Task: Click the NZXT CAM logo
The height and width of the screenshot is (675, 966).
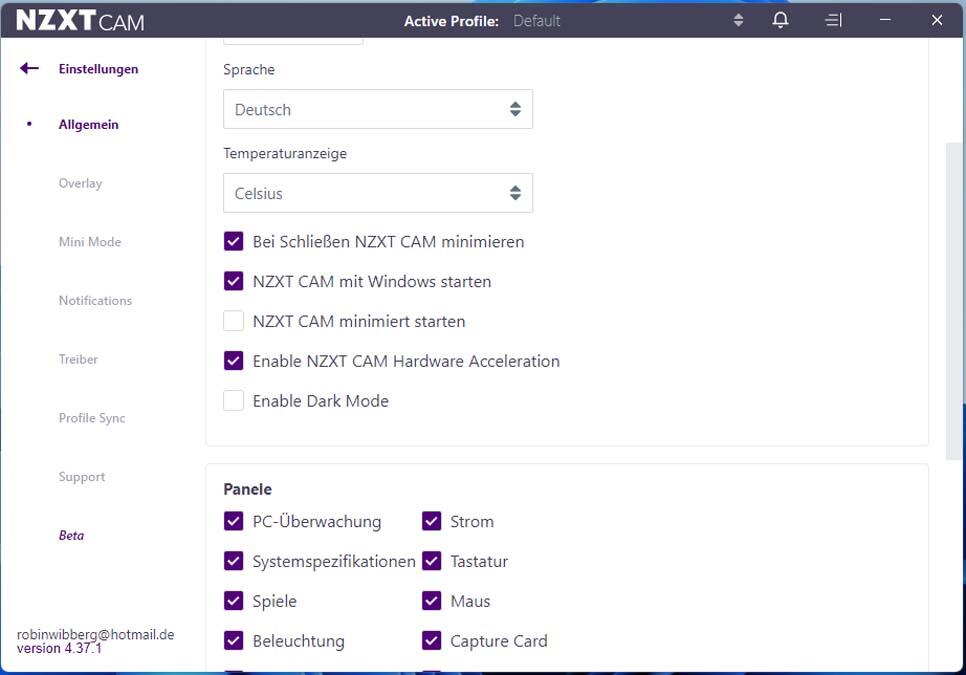Action: point(80,20)
